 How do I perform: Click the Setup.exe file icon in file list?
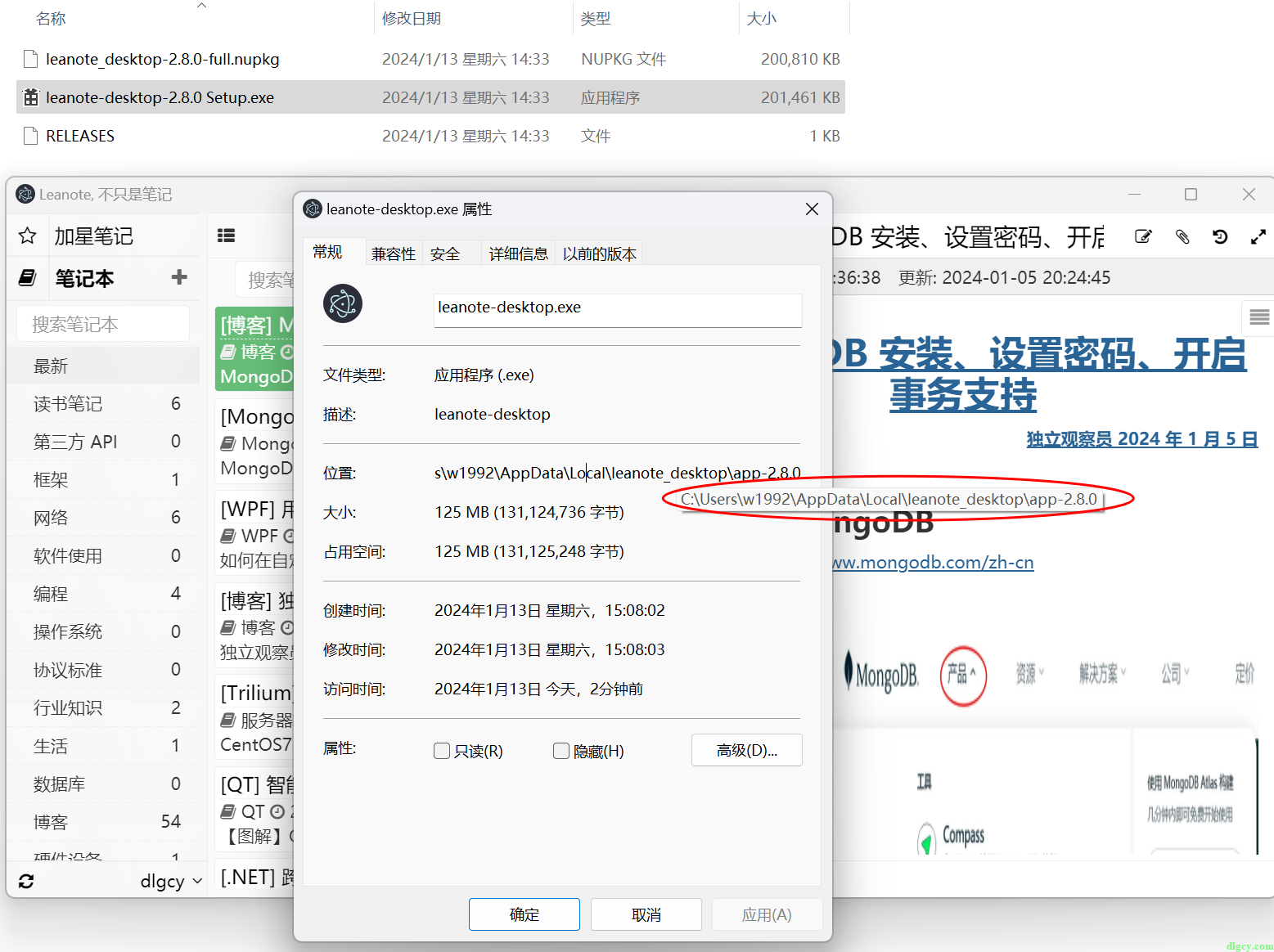tap(30, 97)
